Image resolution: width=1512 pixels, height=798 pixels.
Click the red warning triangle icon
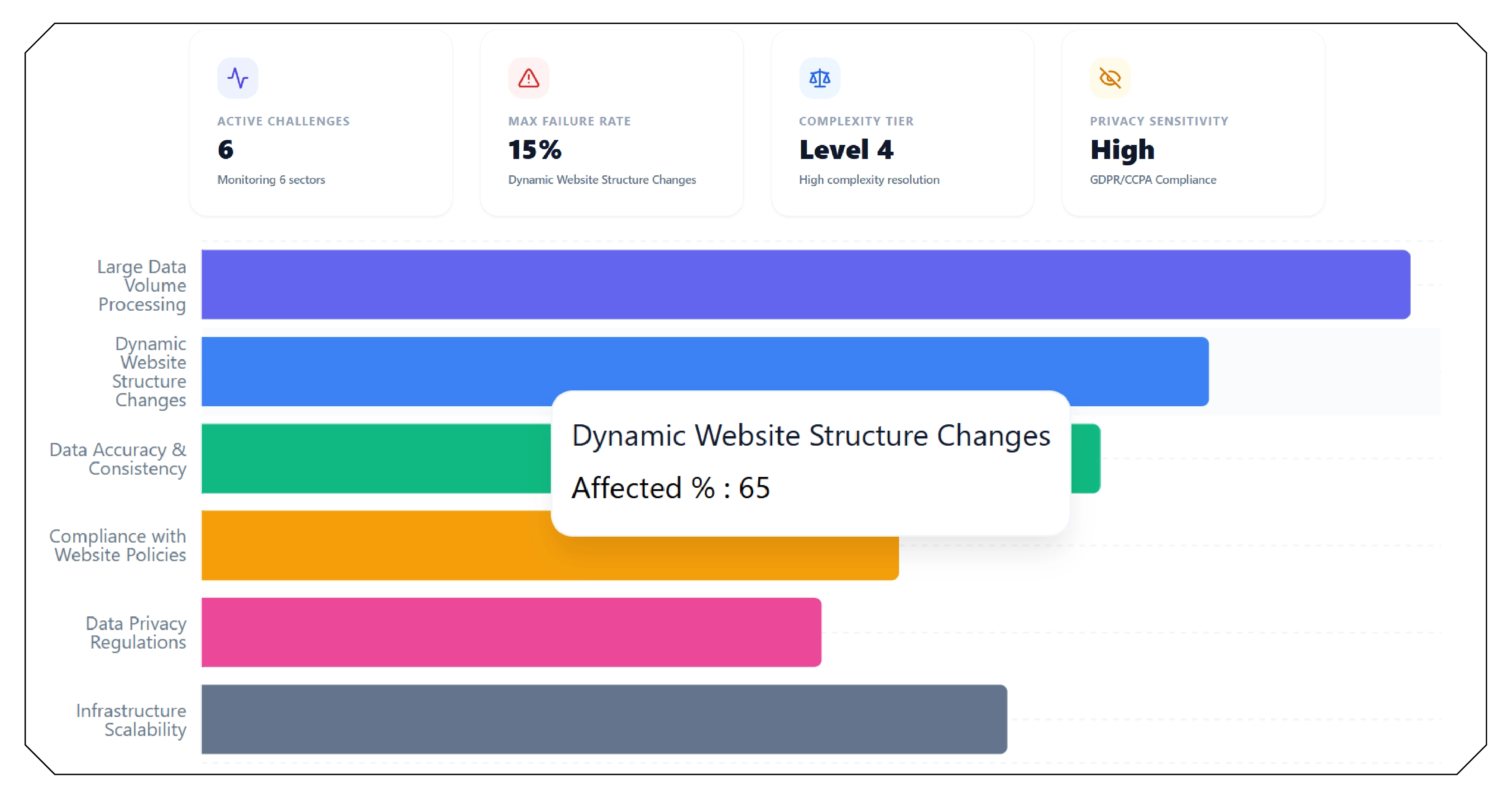click(528, 77)
